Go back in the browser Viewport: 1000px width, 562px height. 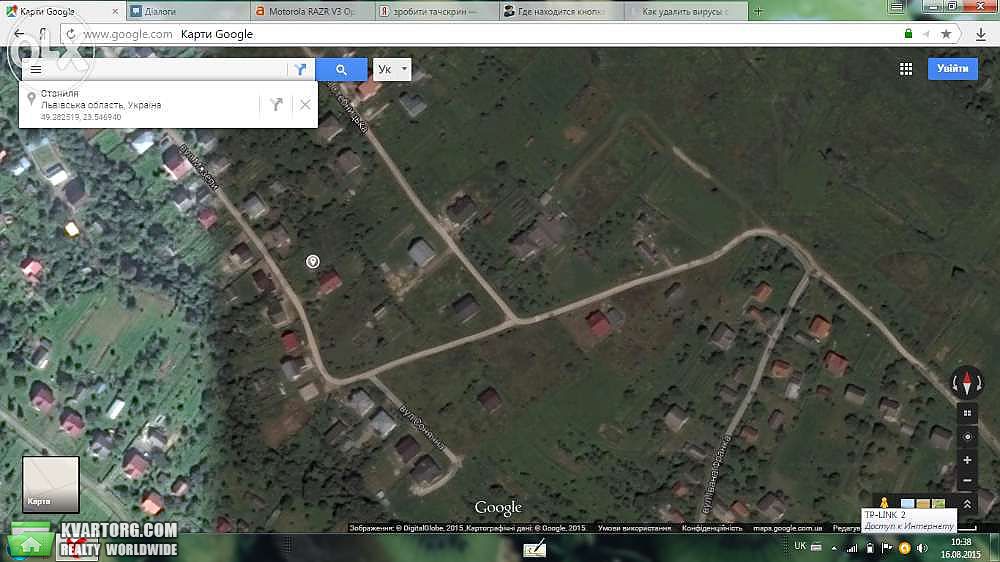(19, 34)
